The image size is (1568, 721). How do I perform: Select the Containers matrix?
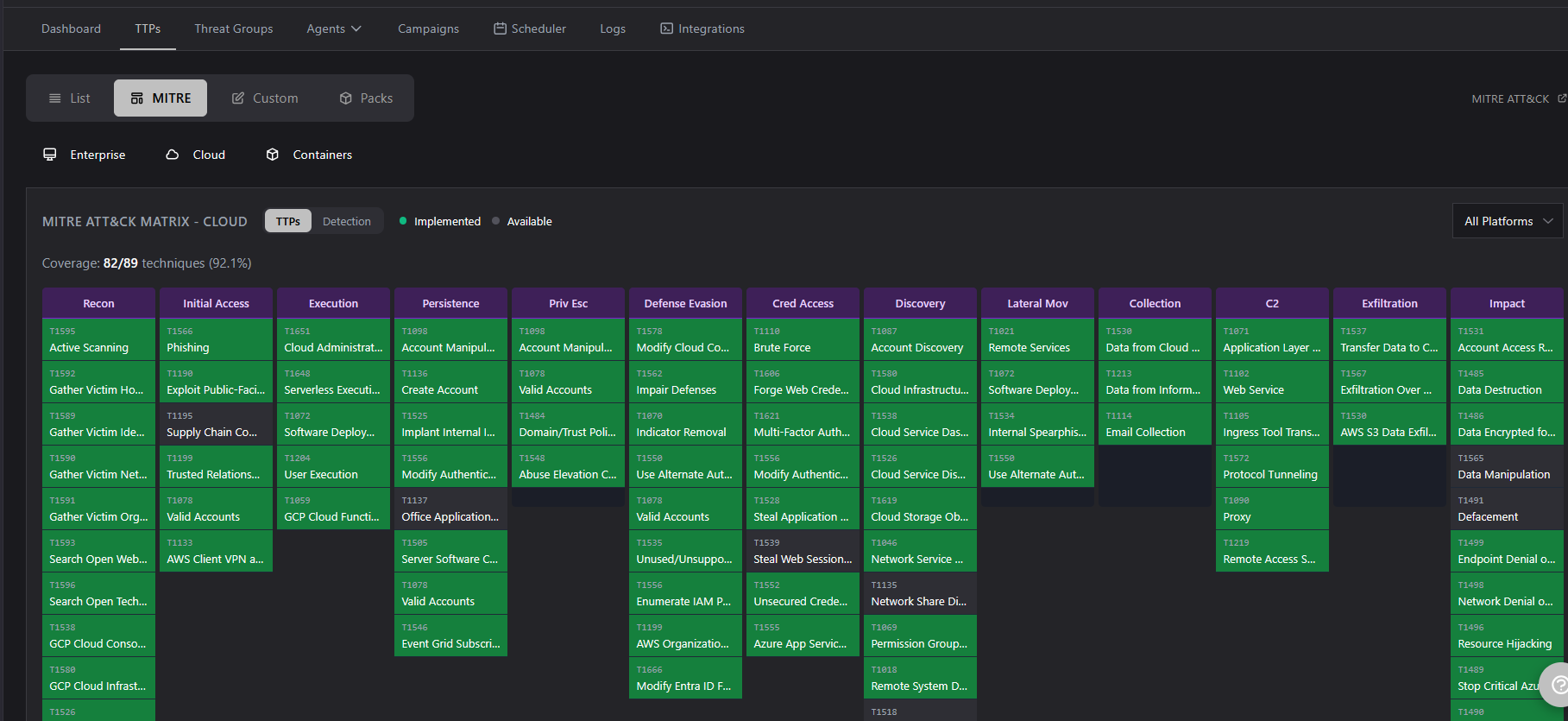pyautogui.click(x=309, y=155)
